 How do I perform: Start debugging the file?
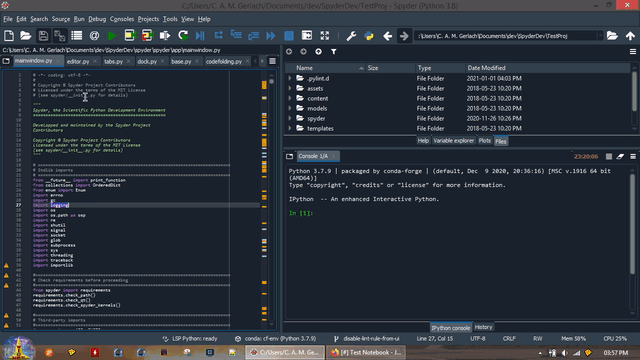pyautogui.click(x=200, y=36)
